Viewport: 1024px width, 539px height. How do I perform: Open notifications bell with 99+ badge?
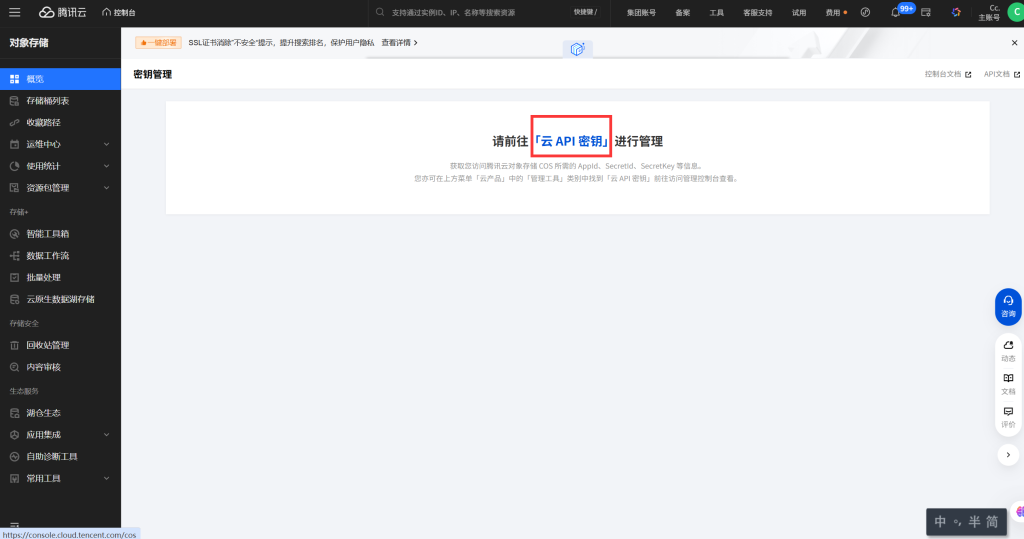tap(896, 12)
